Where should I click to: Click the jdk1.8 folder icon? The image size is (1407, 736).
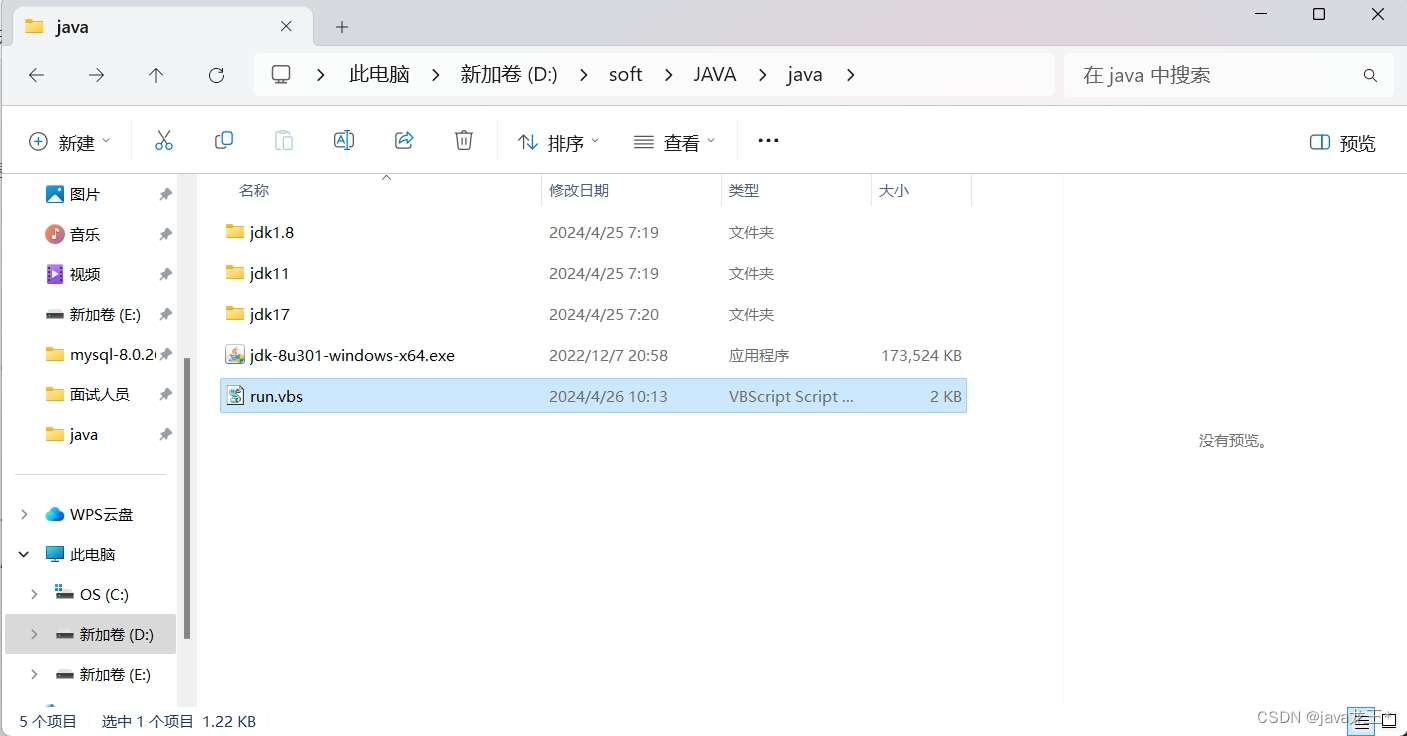(235, 232)
